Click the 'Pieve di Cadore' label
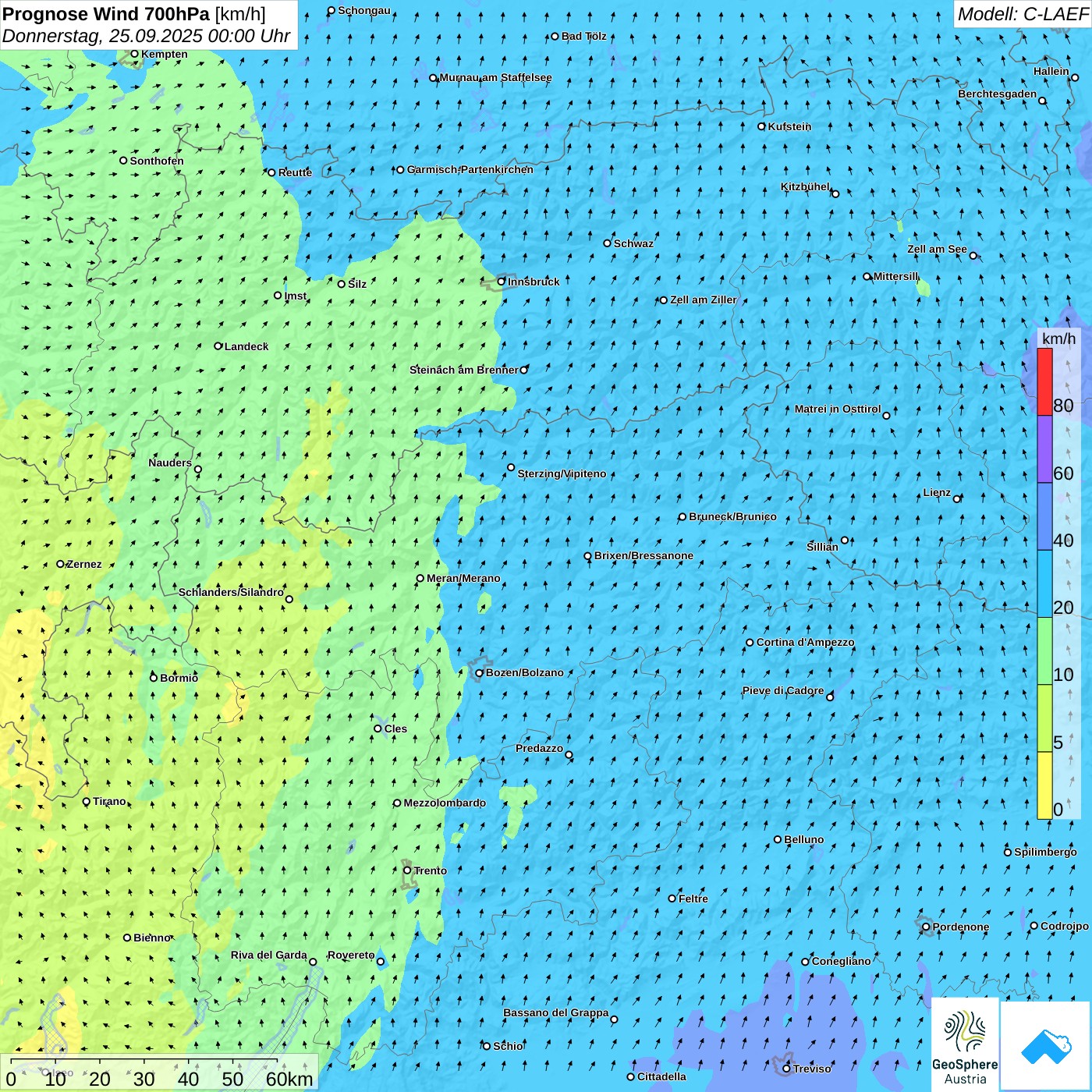 [x=783, y=690]
